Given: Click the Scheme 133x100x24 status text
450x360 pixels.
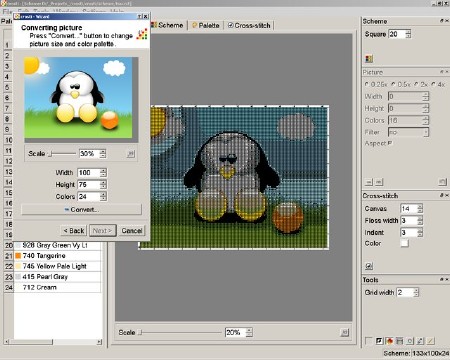Looking at the screenshot, I should point(416,353).
